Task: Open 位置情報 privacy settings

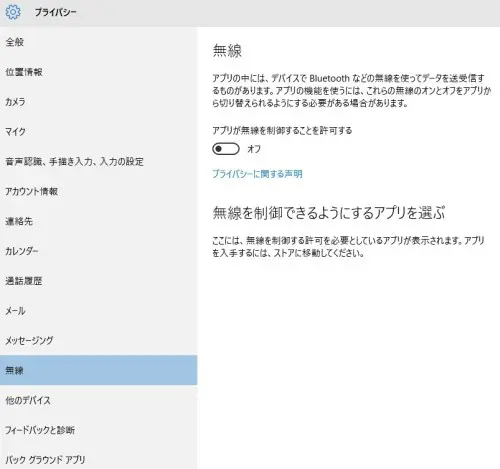Action: [98, 72]
